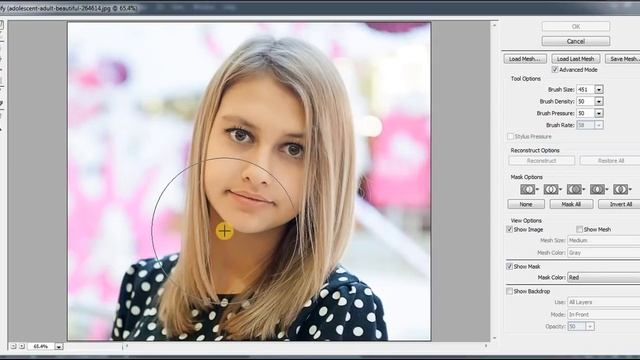Click the Restore All button
This screenshot has height=360, width=640.
(x=610, y=161)
